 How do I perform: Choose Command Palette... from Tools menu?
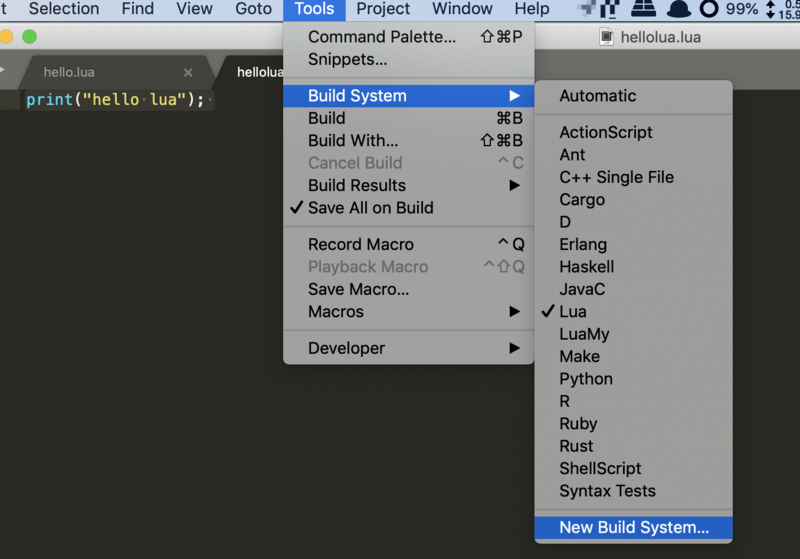[x=409, y=37]
